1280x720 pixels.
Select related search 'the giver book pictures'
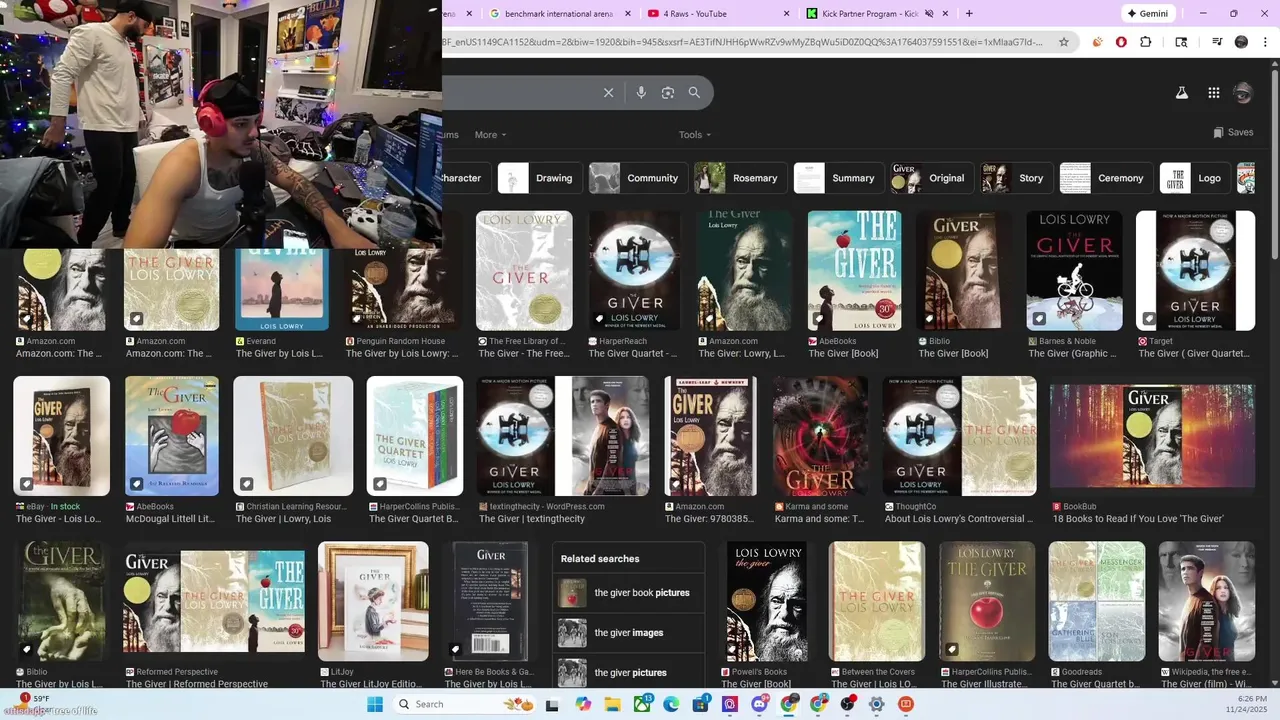pyautogui.click(x=628, y=593)
